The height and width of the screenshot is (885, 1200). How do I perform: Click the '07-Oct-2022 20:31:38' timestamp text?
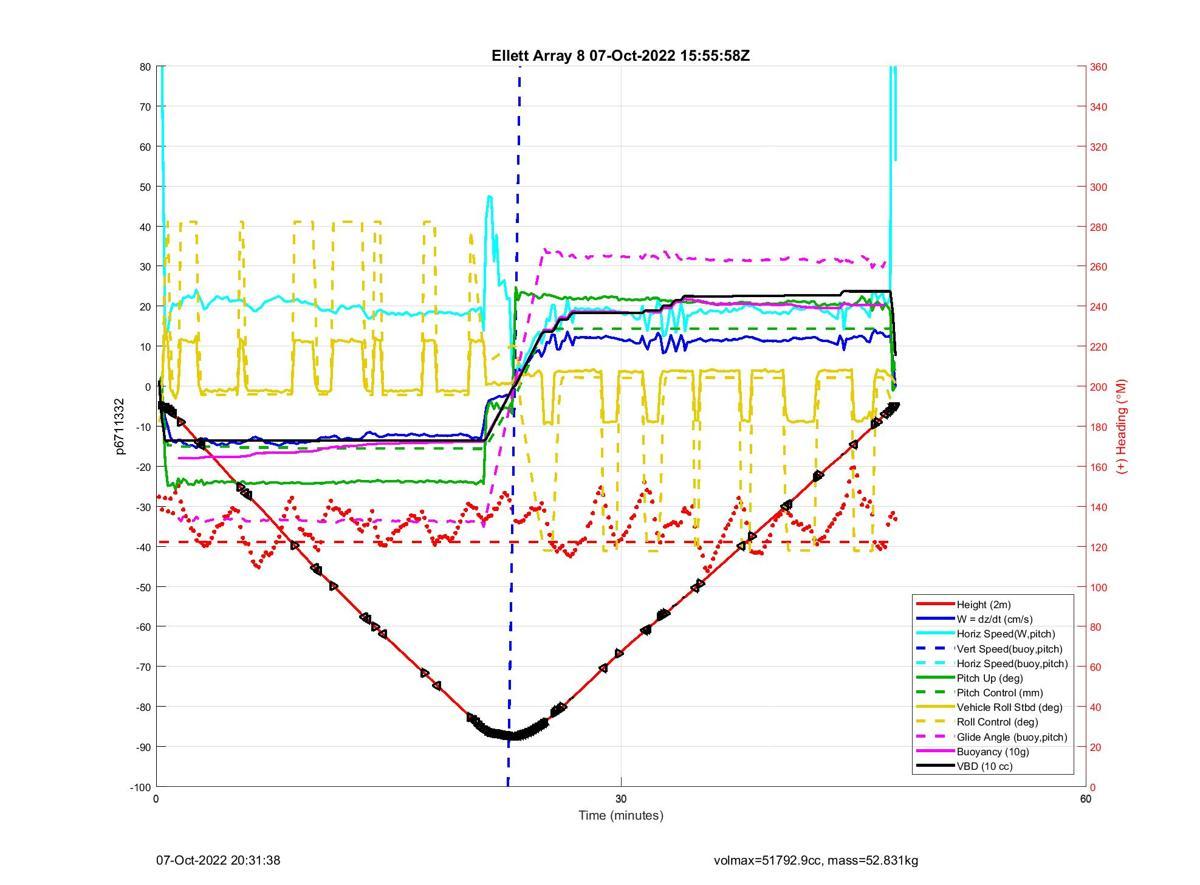[218, 860]
